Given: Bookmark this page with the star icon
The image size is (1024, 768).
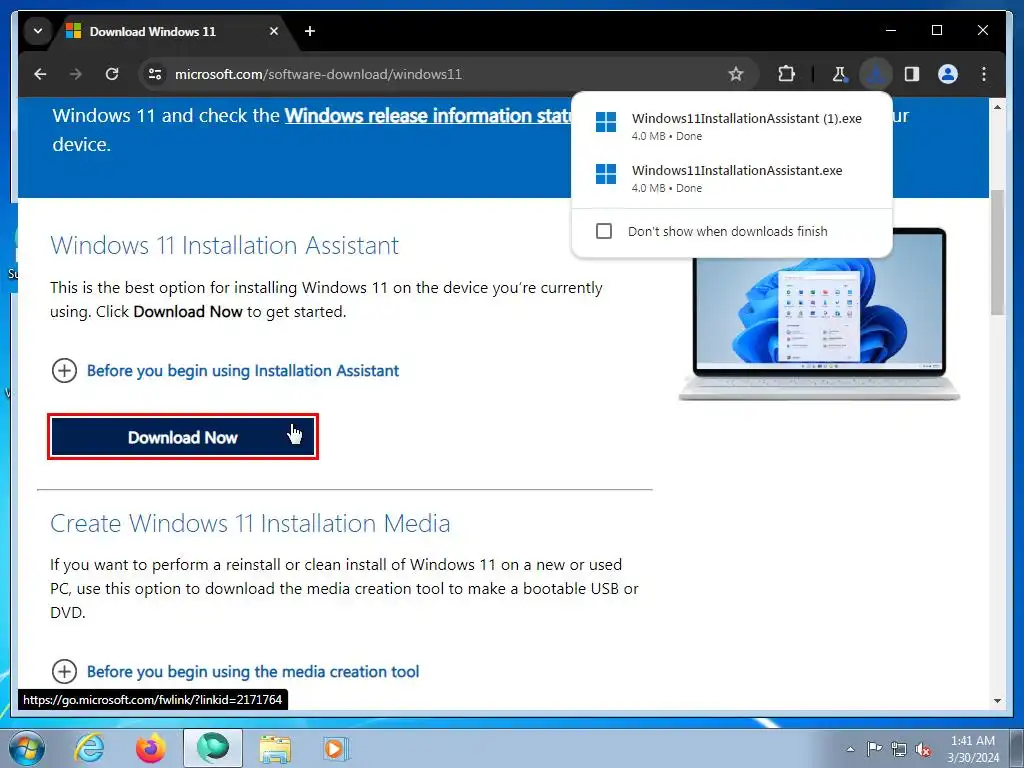Looking at the screenshot, I should click(x=736, y=74).
